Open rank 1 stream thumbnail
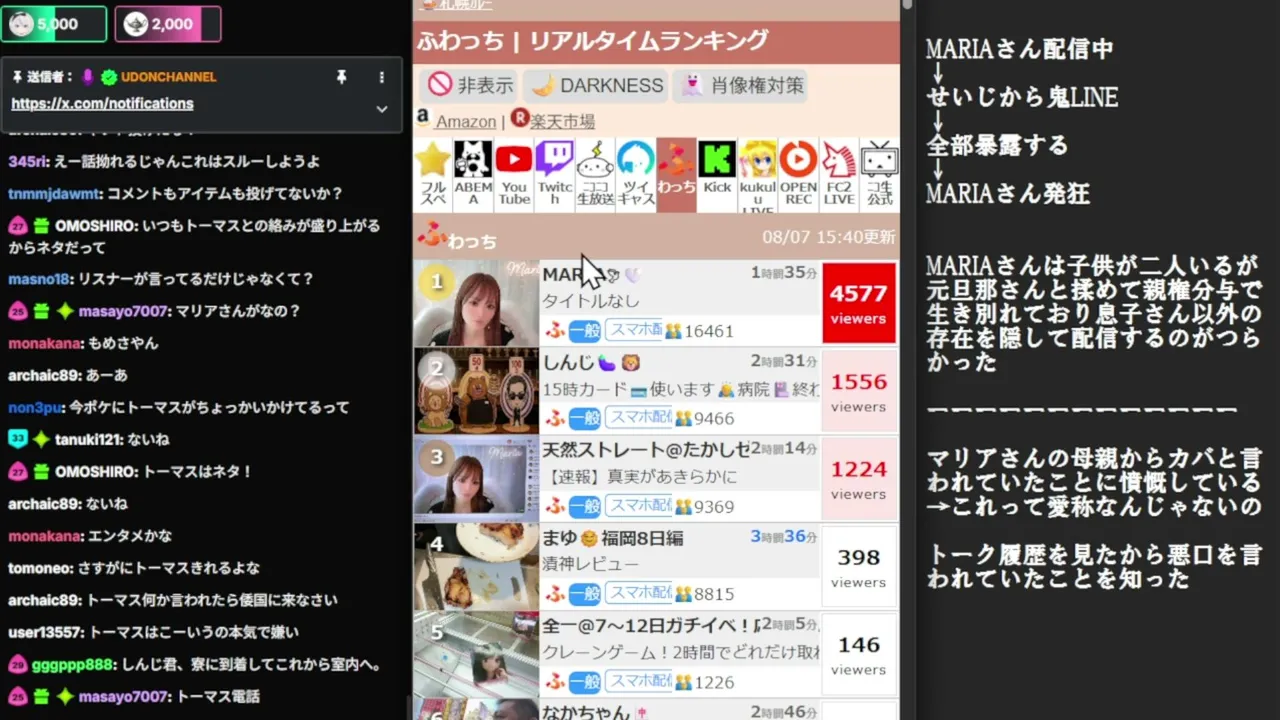Viewport: 1280px width, 720px height. 477,303
